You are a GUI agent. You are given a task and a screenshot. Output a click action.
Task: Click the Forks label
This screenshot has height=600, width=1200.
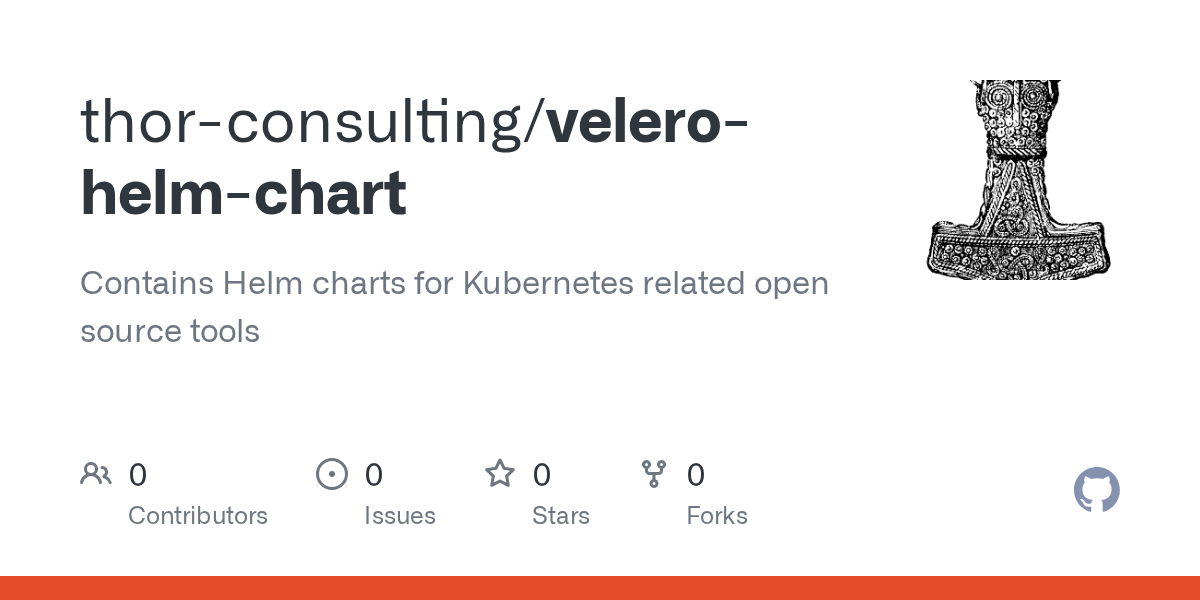point(717,516)
